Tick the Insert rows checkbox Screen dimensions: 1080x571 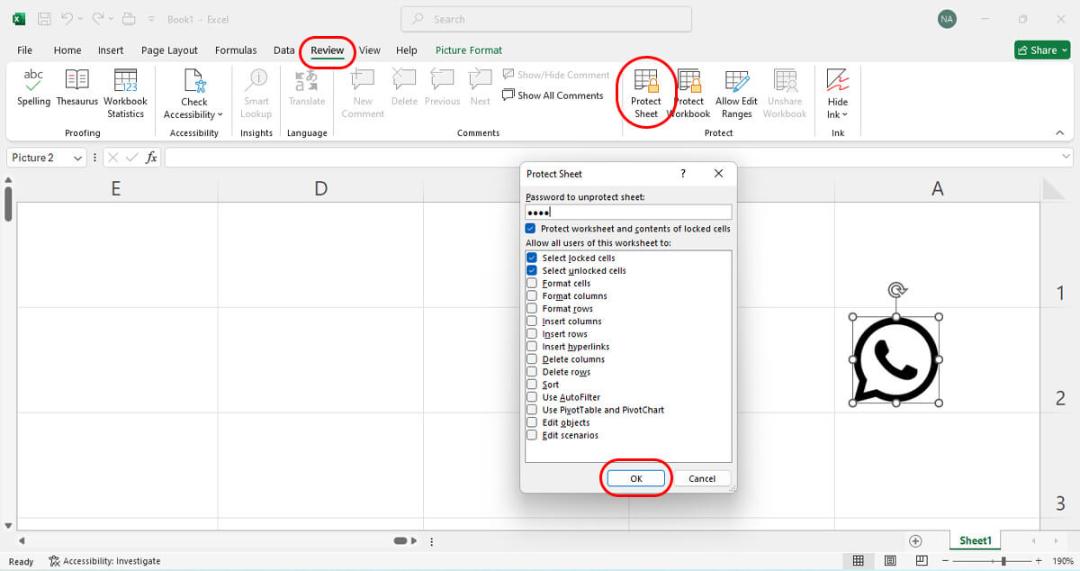pyautogui.click(x=532, y=334)
